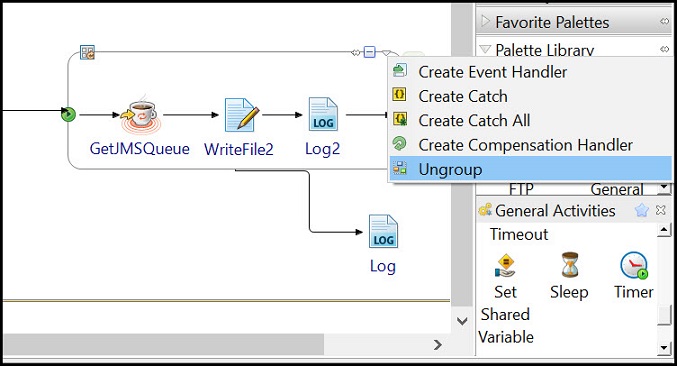Click the canvas horizontal scrollbar thumb
The width and height of the screenshot is (677, 366).
[x=163, y=344]
